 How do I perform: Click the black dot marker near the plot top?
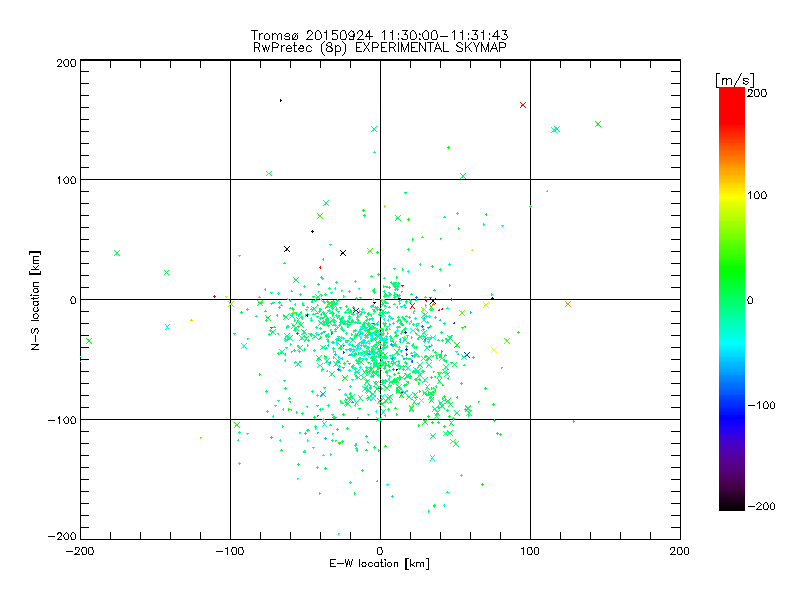(x=281, y=101)
